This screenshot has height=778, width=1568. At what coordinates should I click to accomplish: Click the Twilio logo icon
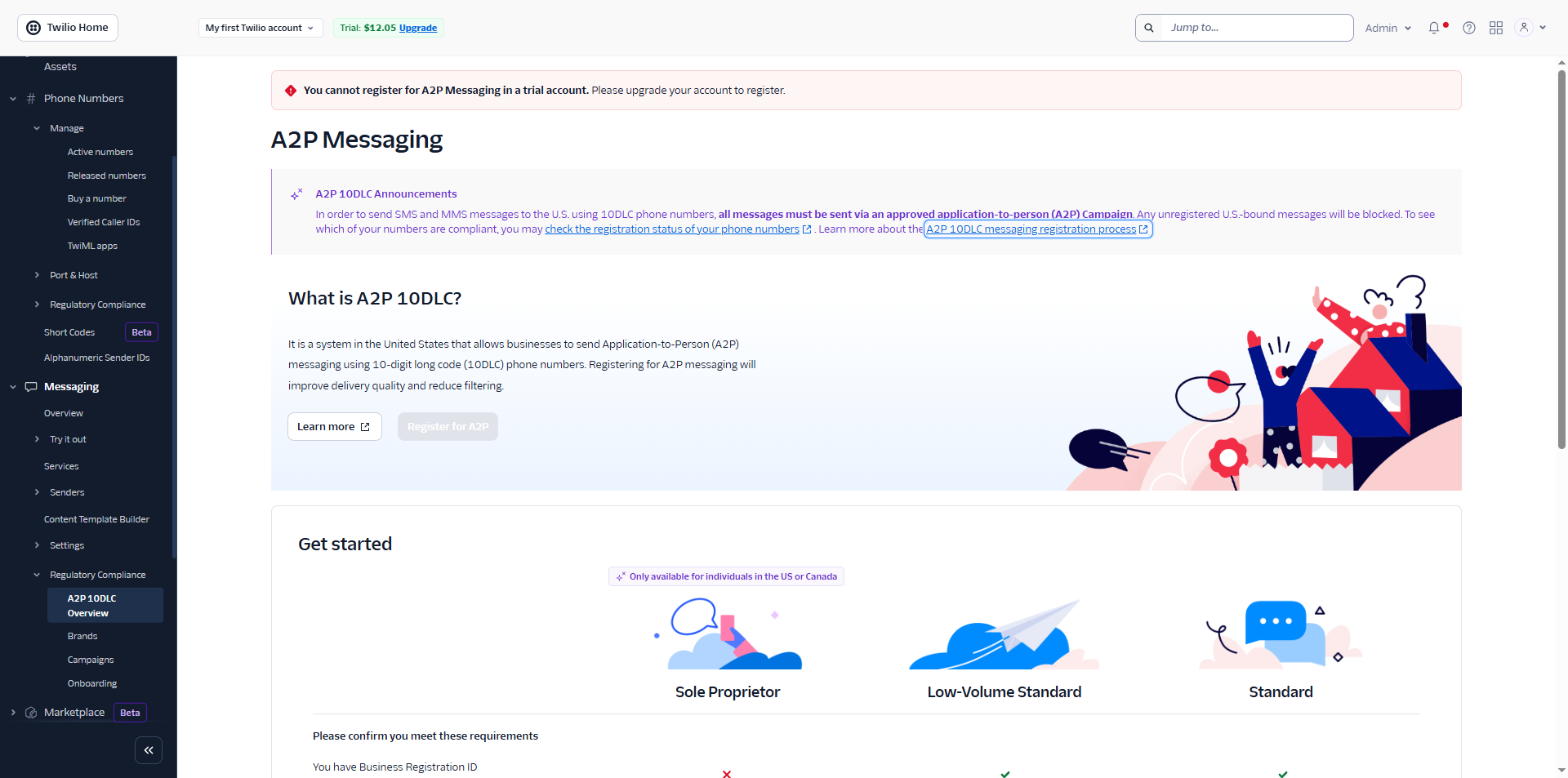33,28
